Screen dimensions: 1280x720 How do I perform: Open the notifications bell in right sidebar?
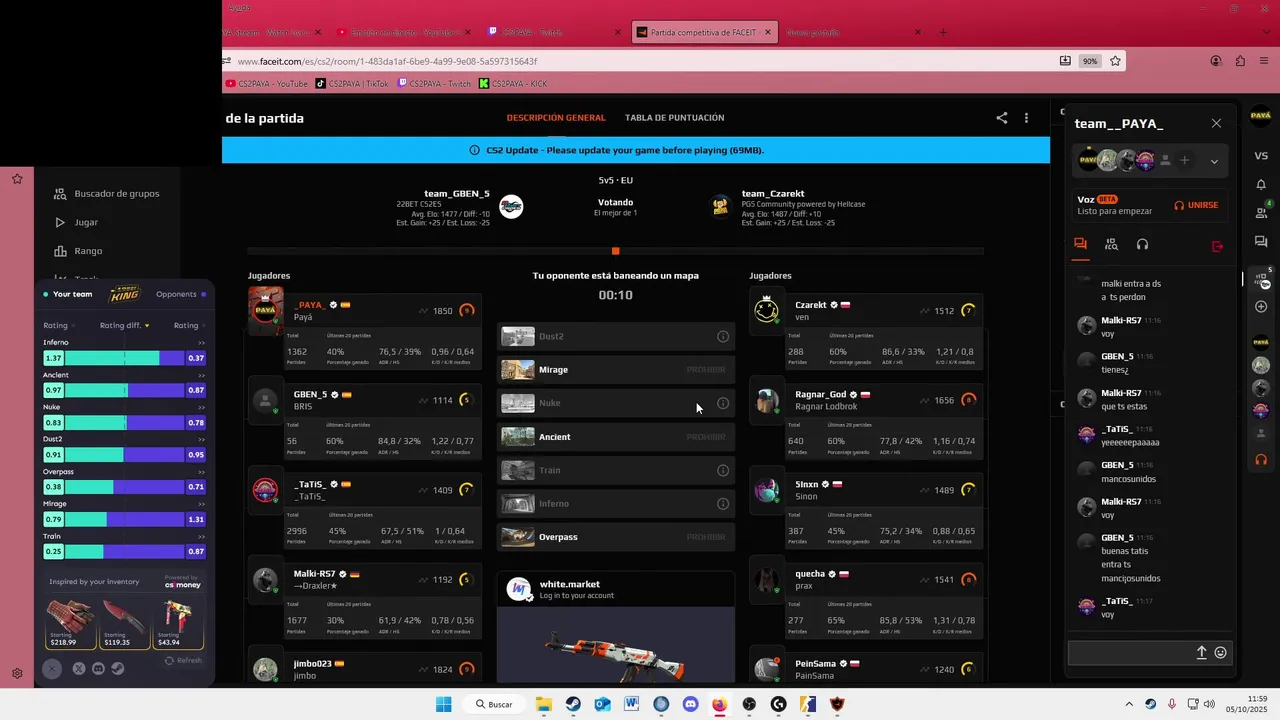[1261, 185]
